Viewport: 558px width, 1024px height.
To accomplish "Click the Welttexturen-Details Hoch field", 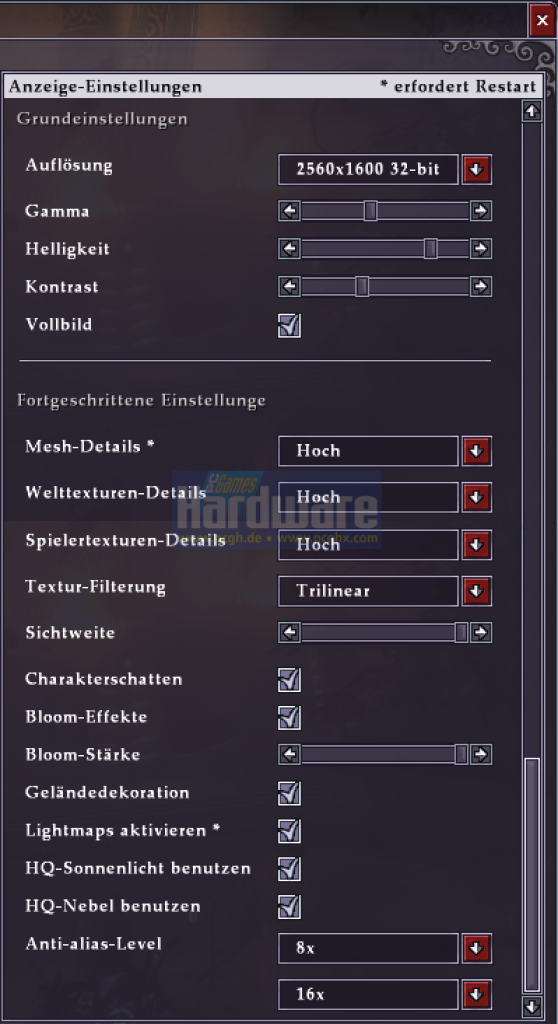I will coord(369,498).
